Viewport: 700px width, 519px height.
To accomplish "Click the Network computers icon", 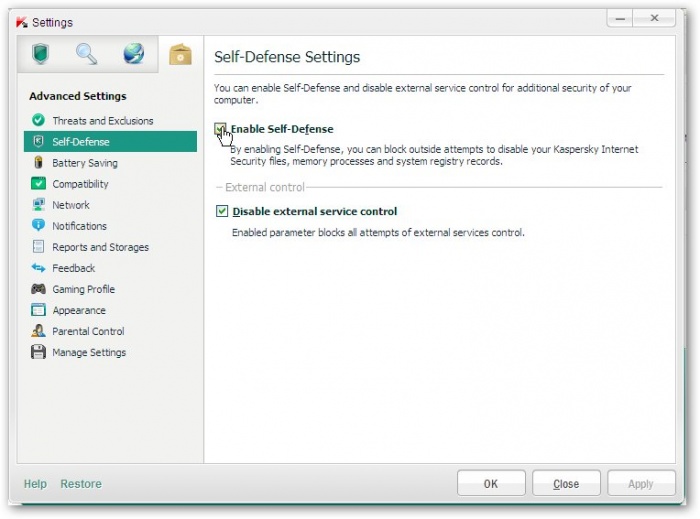I will [38, 204].
